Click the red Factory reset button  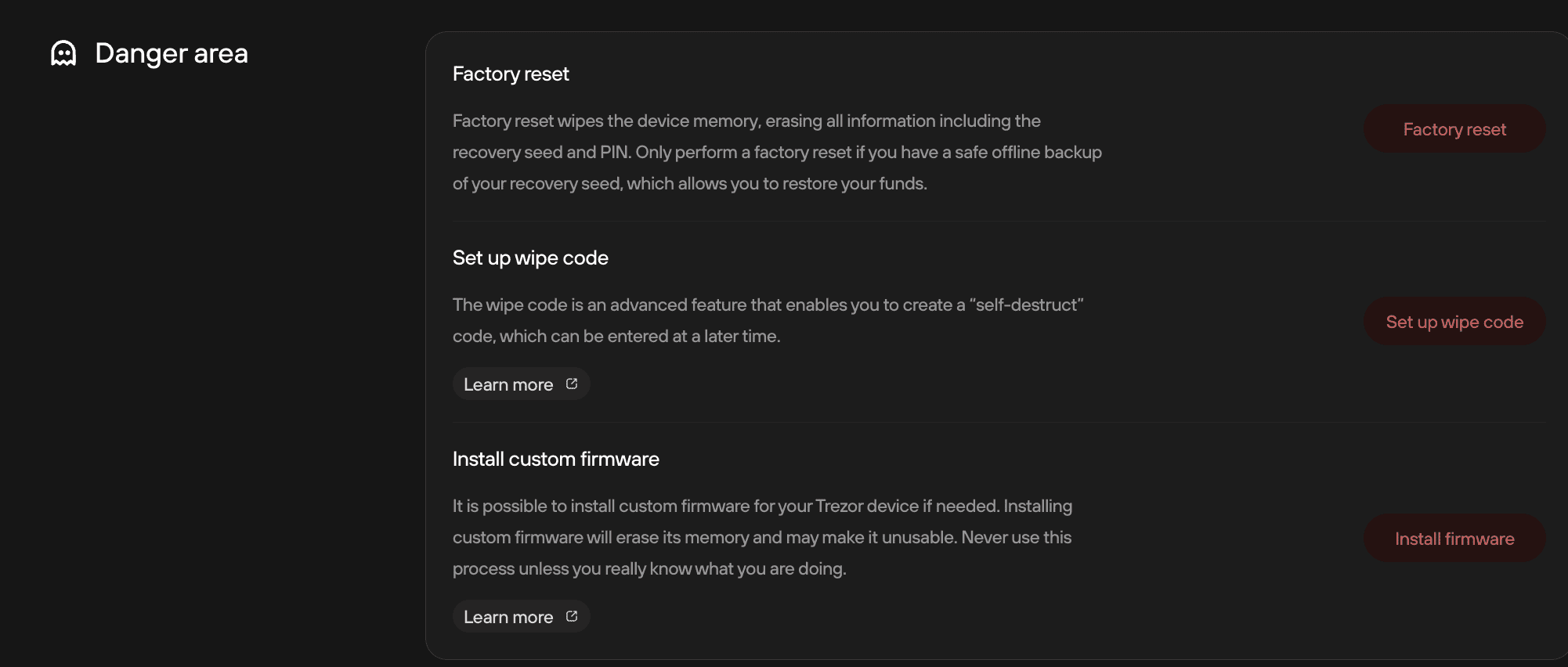coord(1454,129)
